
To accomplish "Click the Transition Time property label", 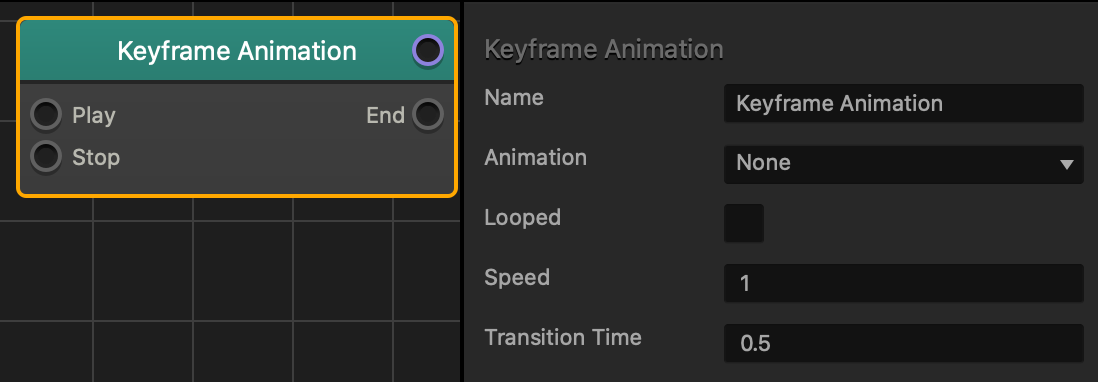I will coord(563,337).
